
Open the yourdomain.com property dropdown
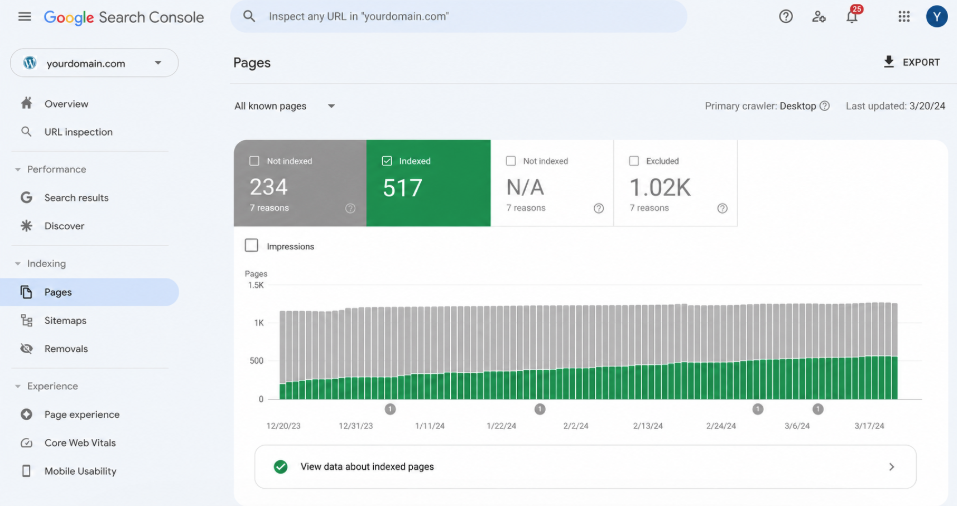94,63
